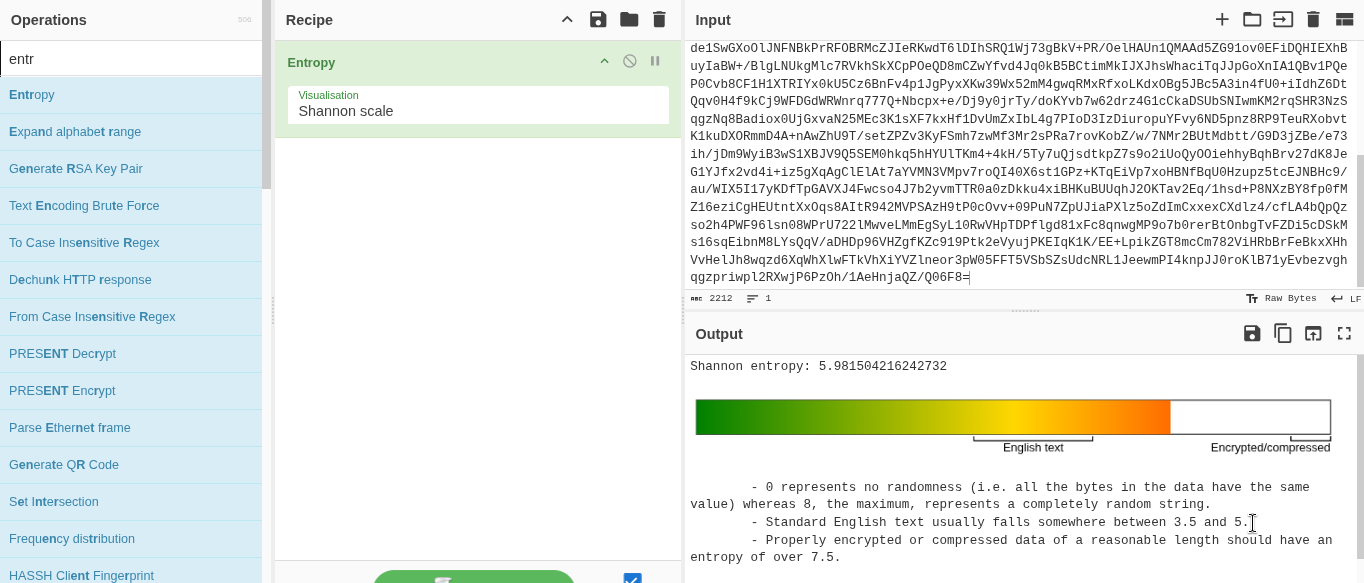Click the operations search field containing 'entr'
The height and width of the screenshot is (583, 1364).
(131, 58)
